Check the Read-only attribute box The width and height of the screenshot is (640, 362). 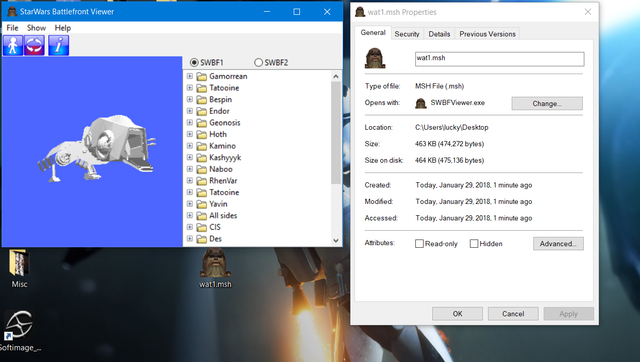(419, 244)
